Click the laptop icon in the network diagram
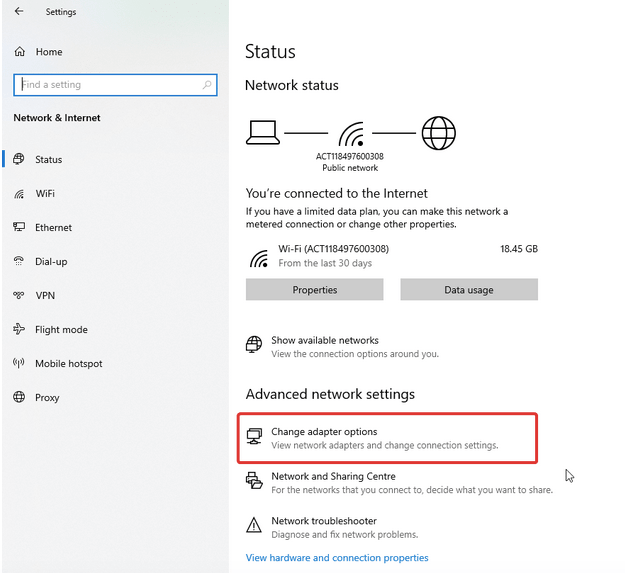Screen dimensions: 625x573 tap(263, 132)
